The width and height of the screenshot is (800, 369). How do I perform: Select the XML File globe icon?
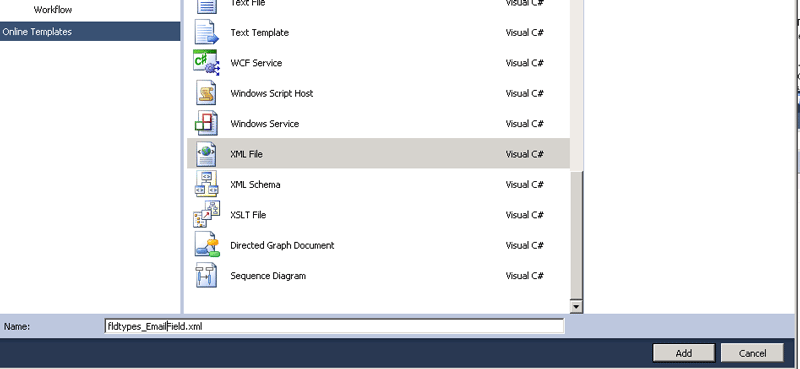point(206,154)
